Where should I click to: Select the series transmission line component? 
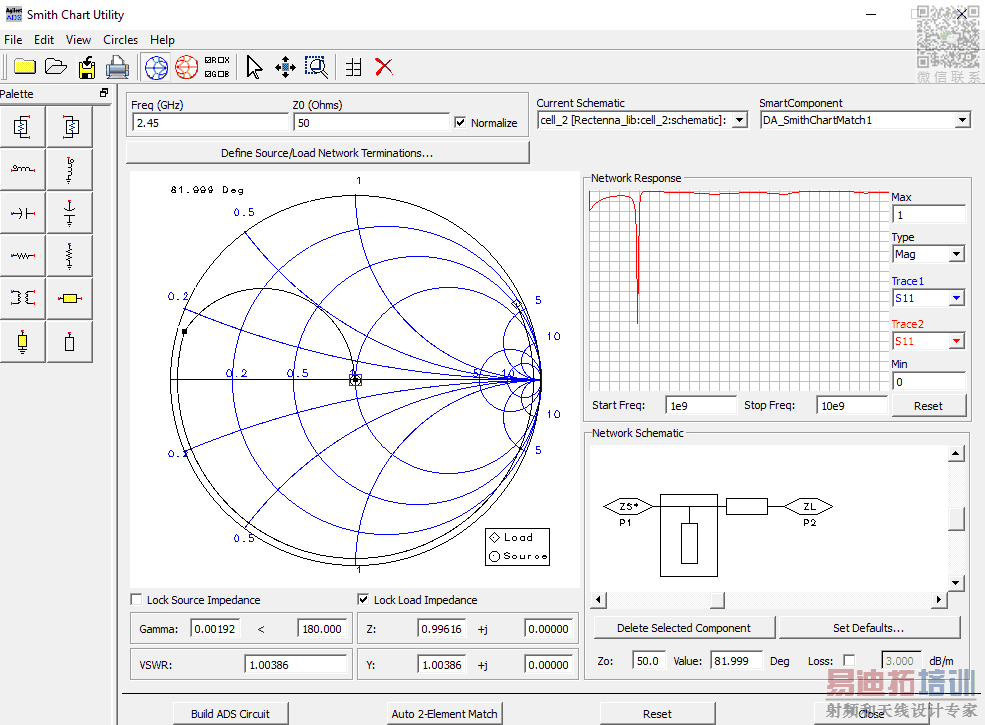(x=69, y=298)
